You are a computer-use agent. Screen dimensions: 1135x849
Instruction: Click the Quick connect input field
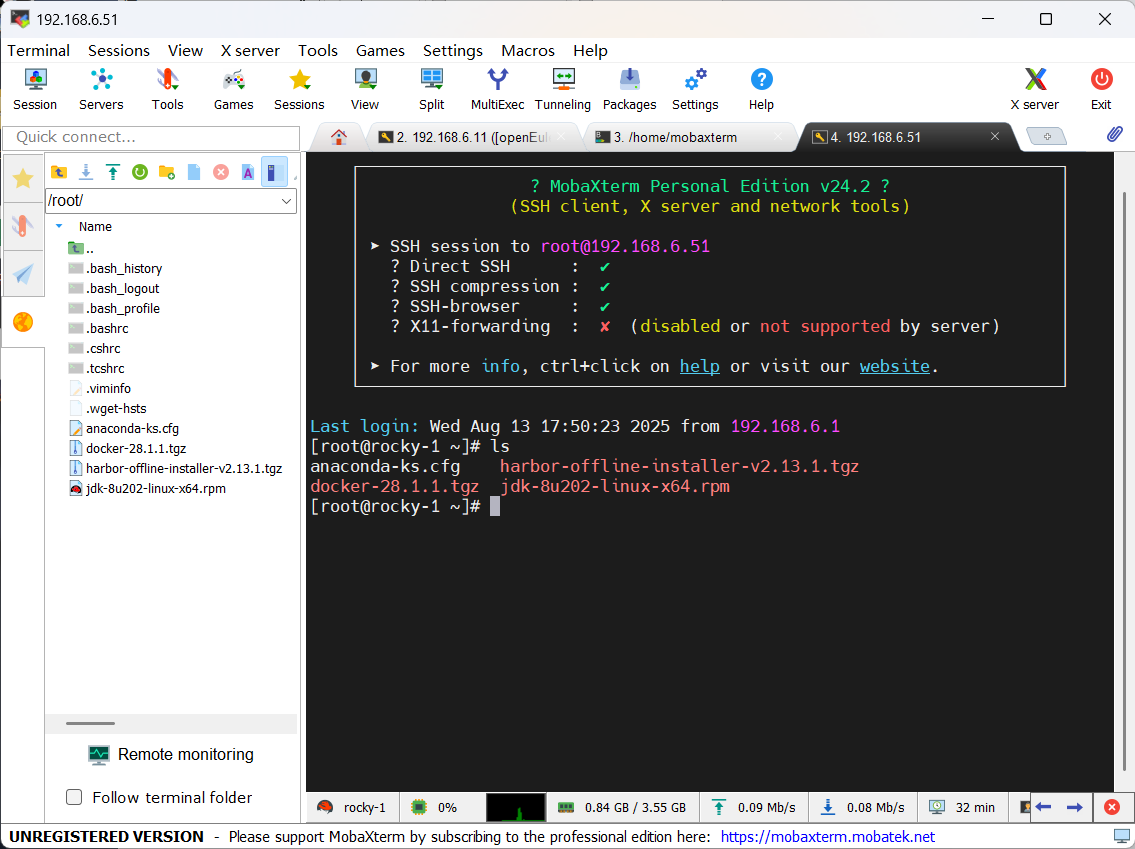[151, 138]
